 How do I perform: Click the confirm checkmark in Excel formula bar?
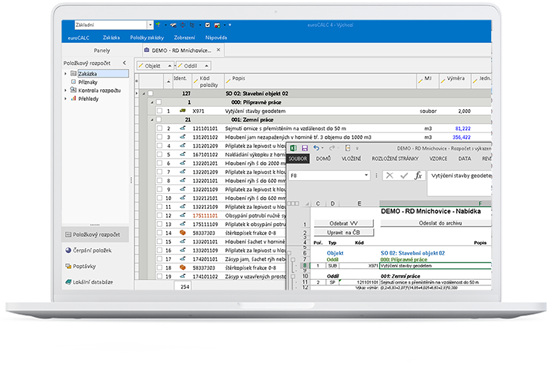404,175
